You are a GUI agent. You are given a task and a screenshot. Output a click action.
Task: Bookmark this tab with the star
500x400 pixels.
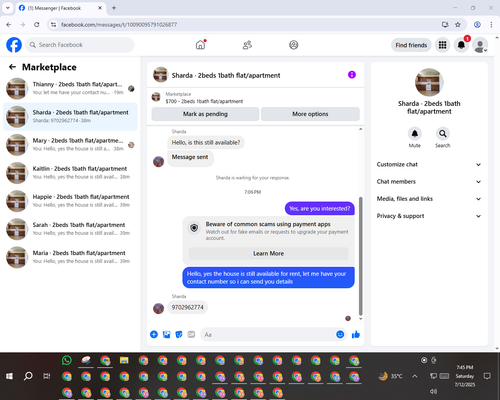[x=458, y=24]
